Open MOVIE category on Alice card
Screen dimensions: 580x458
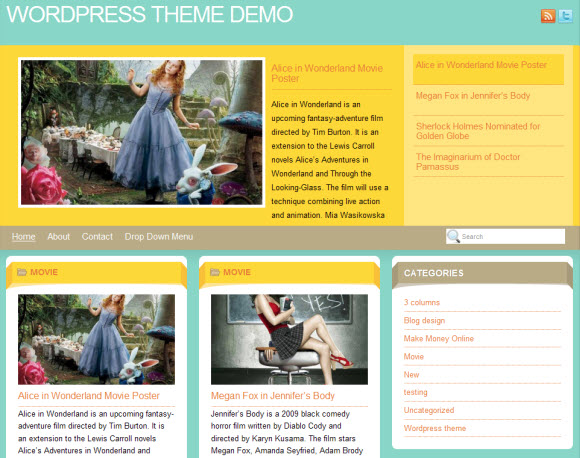pos(44,272)
